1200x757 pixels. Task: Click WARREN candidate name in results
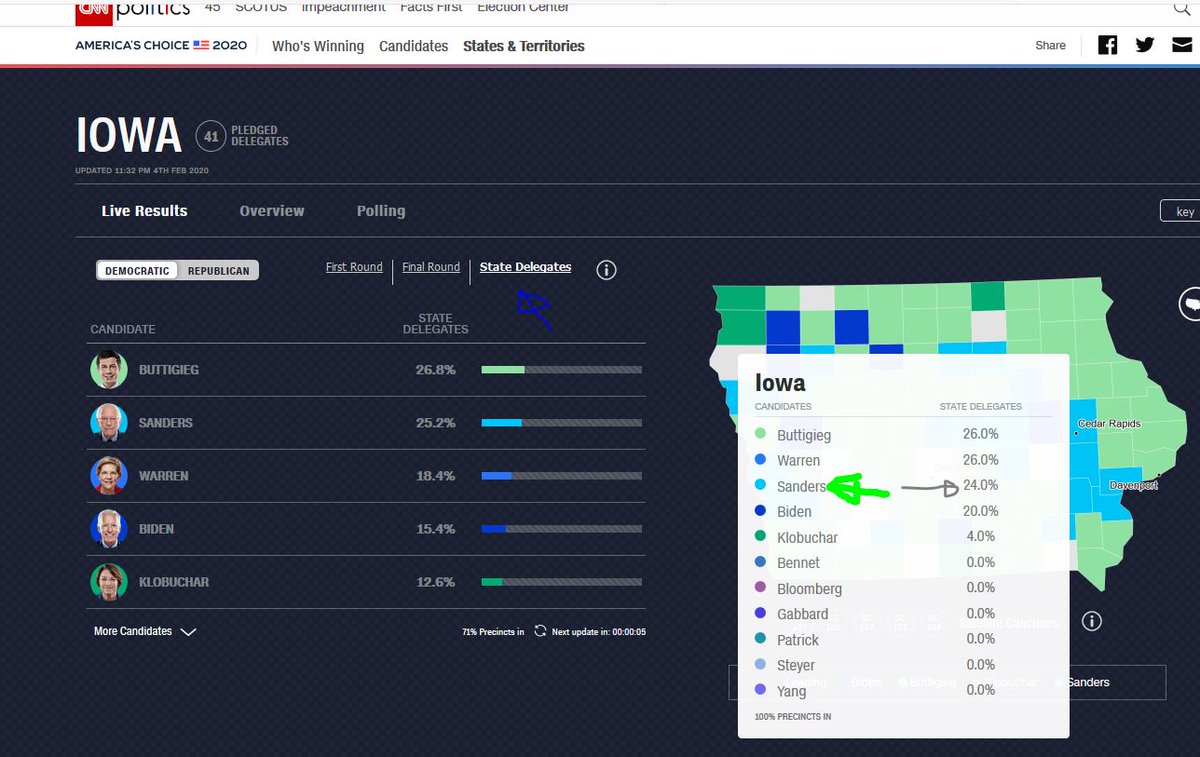point(164,476)
